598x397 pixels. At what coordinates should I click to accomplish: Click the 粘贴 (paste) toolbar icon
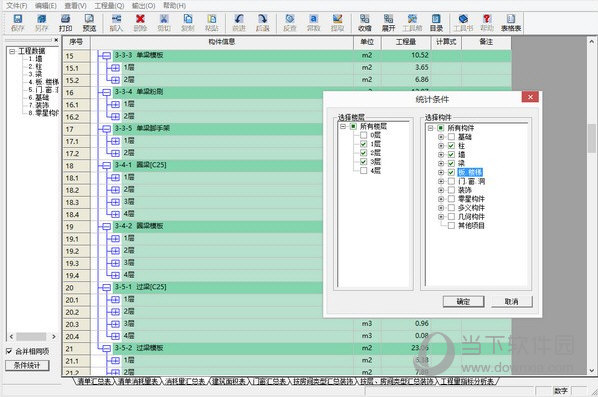212,23
